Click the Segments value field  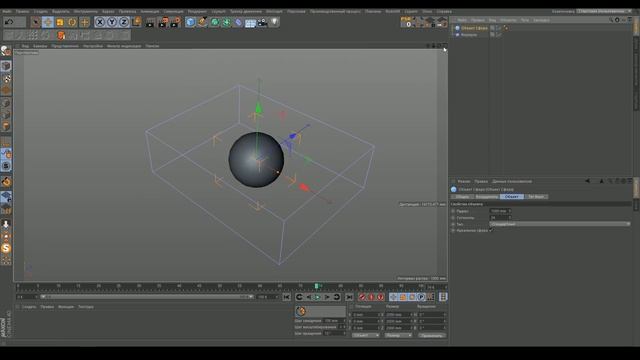500,218
